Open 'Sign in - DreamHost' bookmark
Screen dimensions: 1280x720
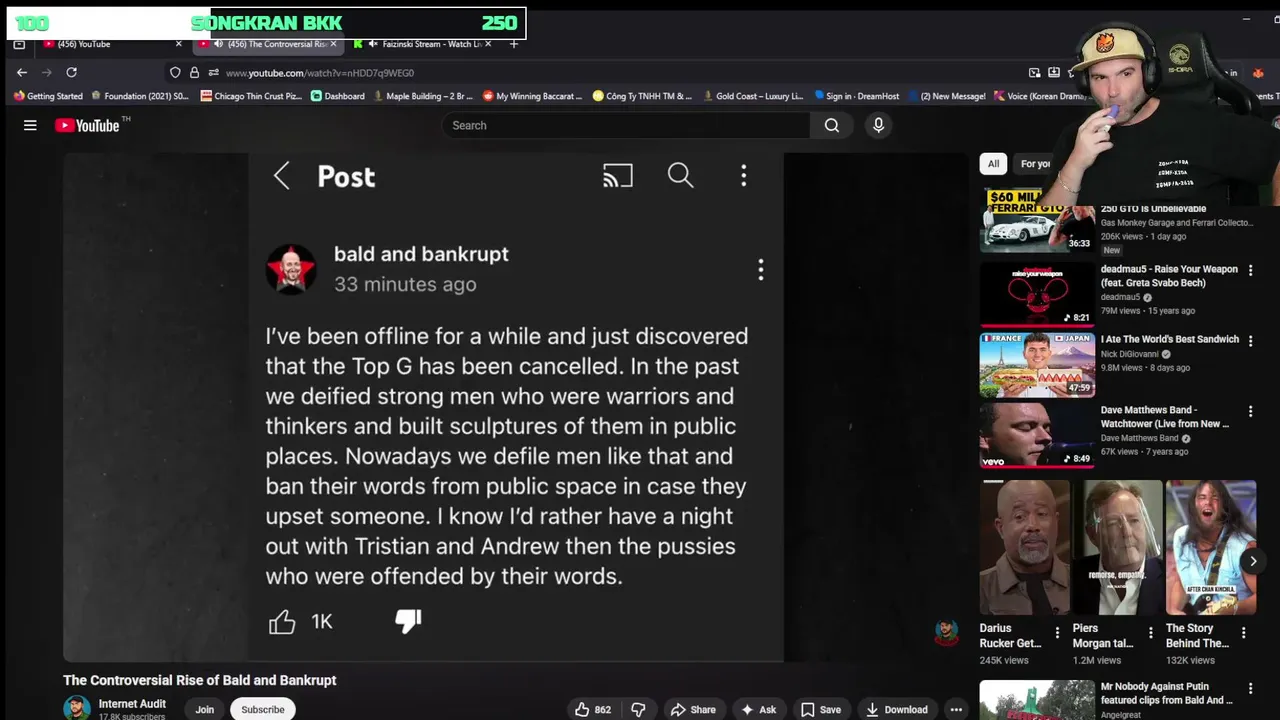(858, 96)
